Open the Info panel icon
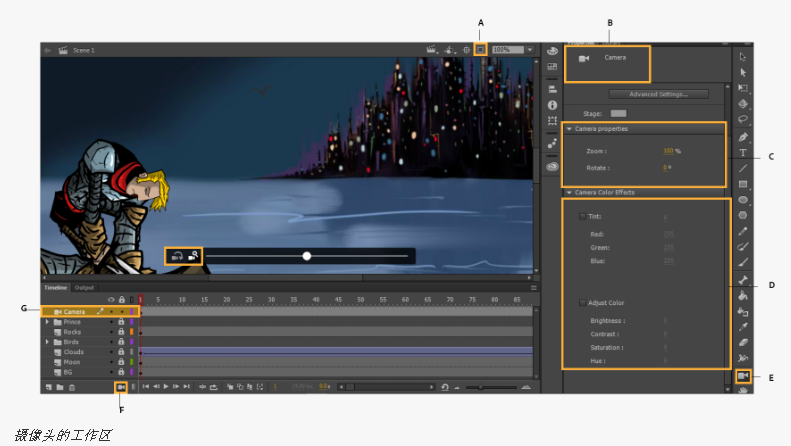The height and width of the screenshot is (446, 791). pos(552,105)
